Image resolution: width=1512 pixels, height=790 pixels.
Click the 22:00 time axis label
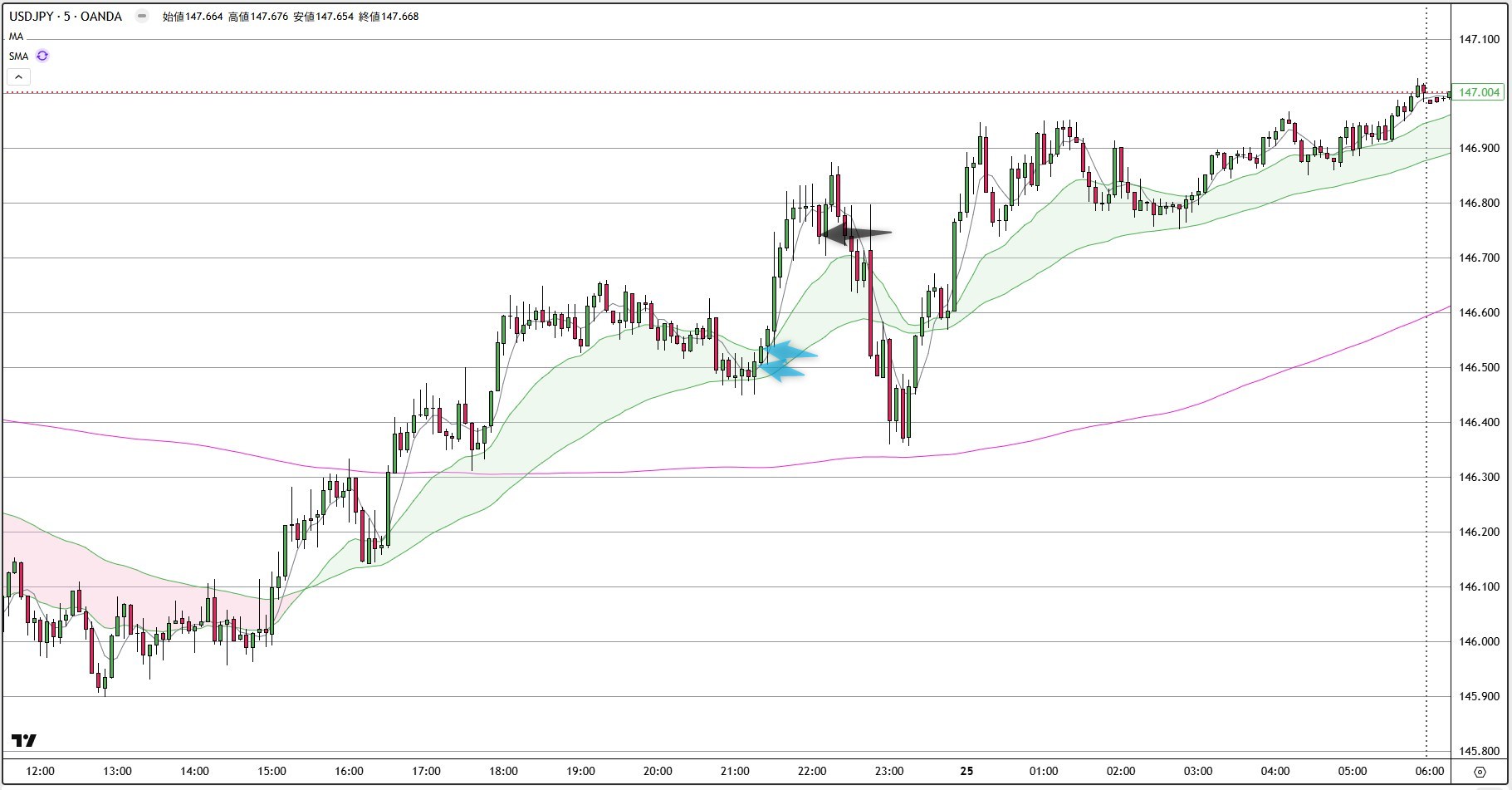(x=812, y=771)
